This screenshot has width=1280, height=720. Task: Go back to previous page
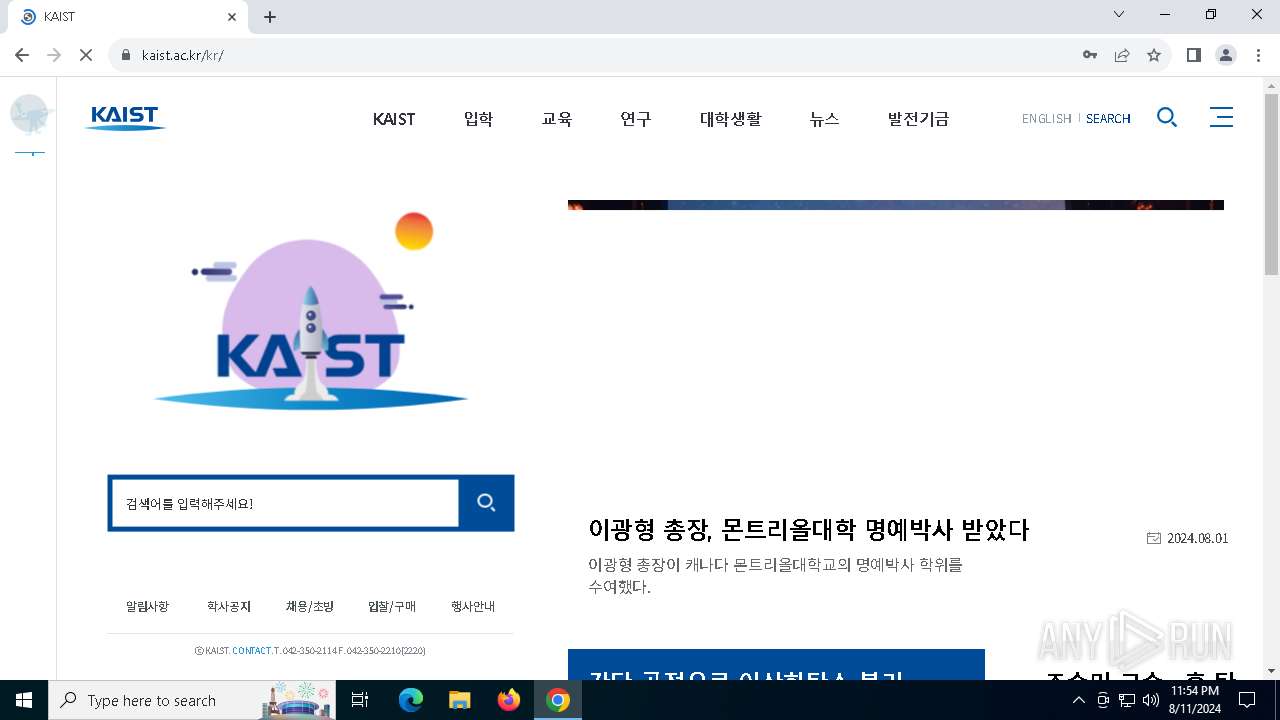(x=22, y=55)
